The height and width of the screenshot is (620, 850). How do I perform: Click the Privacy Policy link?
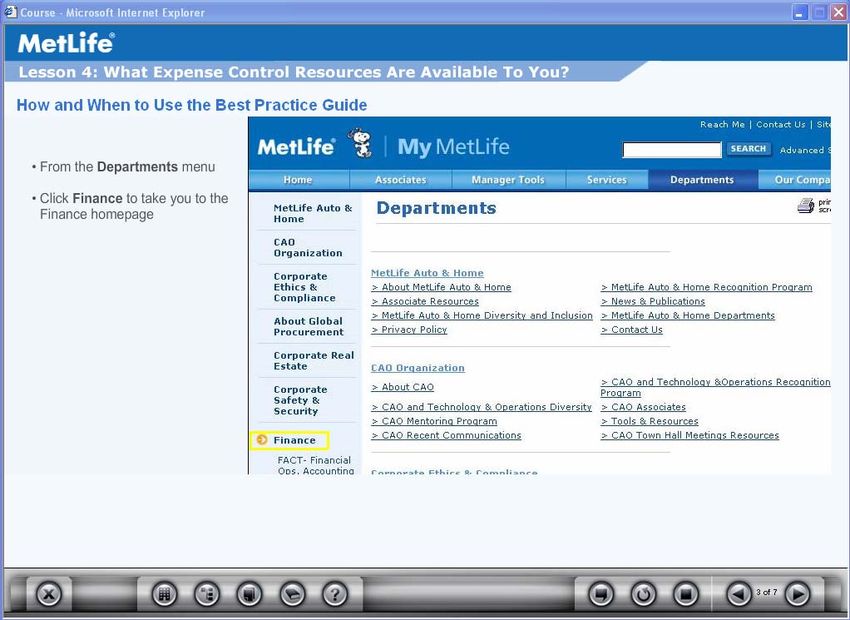point(409,330)
